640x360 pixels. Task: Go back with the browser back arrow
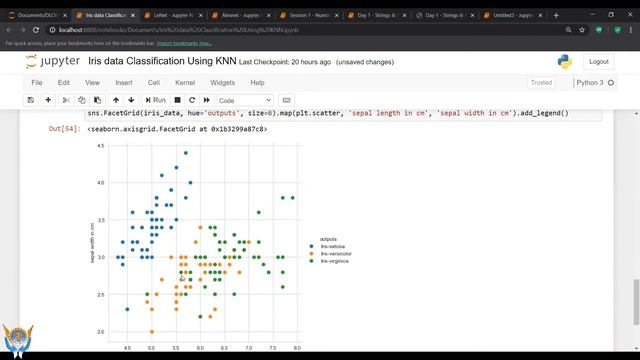coord(9,30)
